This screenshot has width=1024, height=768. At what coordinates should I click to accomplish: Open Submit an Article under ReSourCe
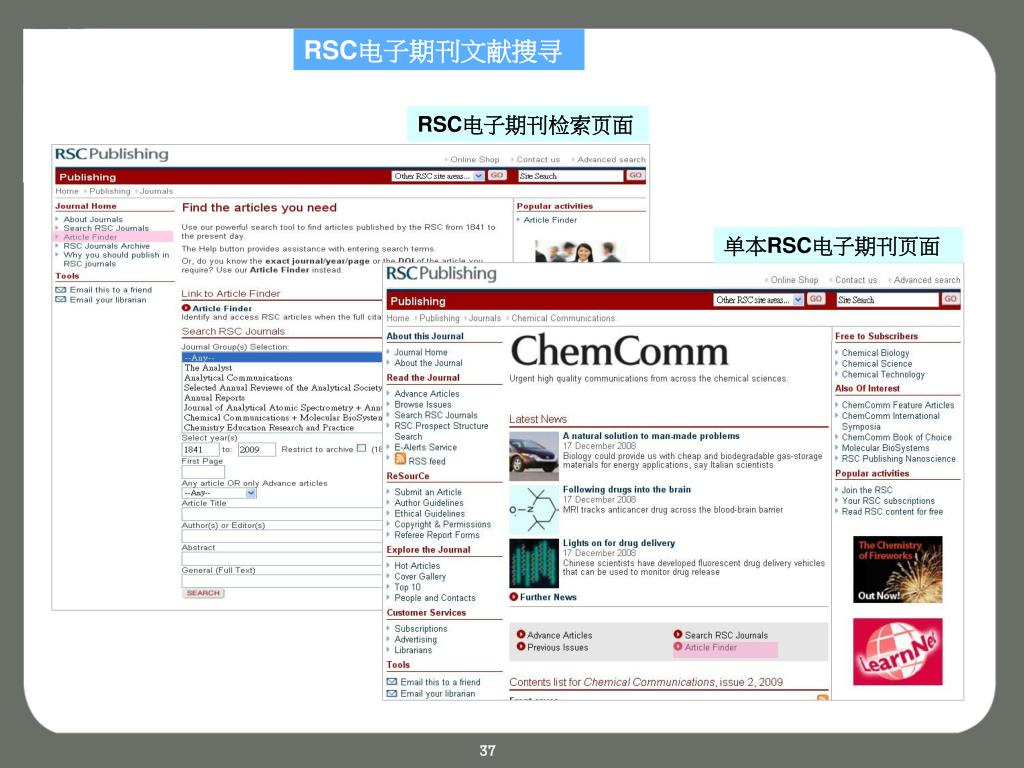tap(428, 492)
